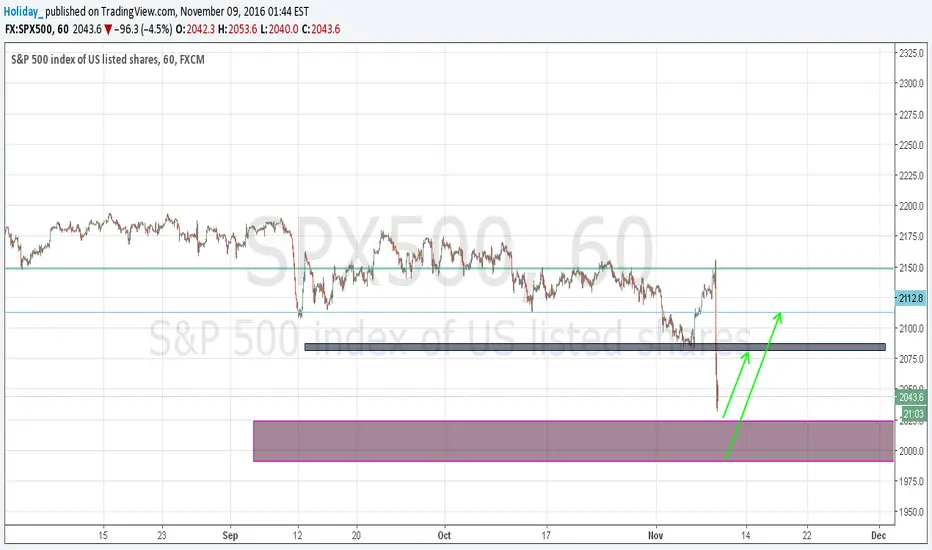Click the 2000.0 price axis tick
The width and height of the screenshot is (932, 550).
click(911, 451)
